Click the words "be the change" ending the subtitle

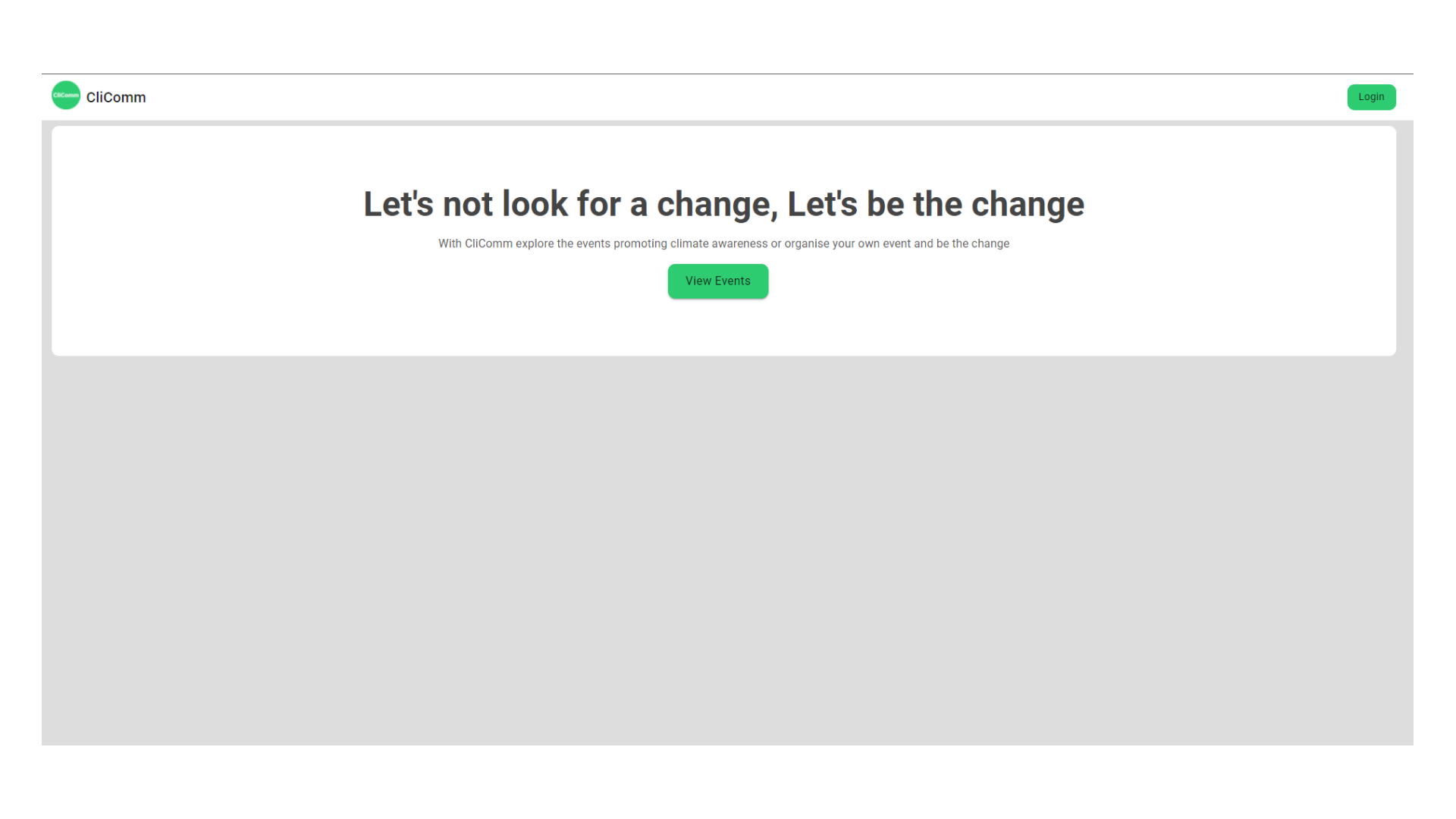973,243
